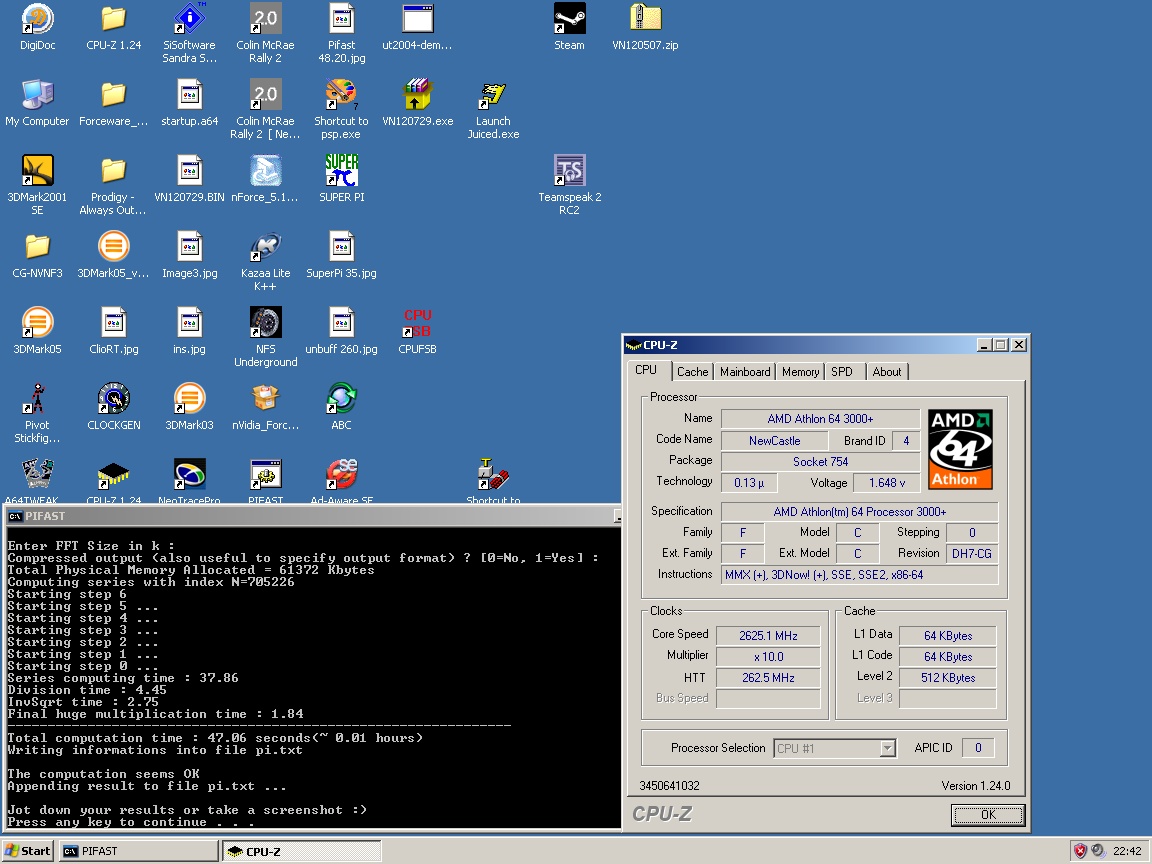
Task: Click the 1.648 v voltage value
Action: click(x=887, y=483)
